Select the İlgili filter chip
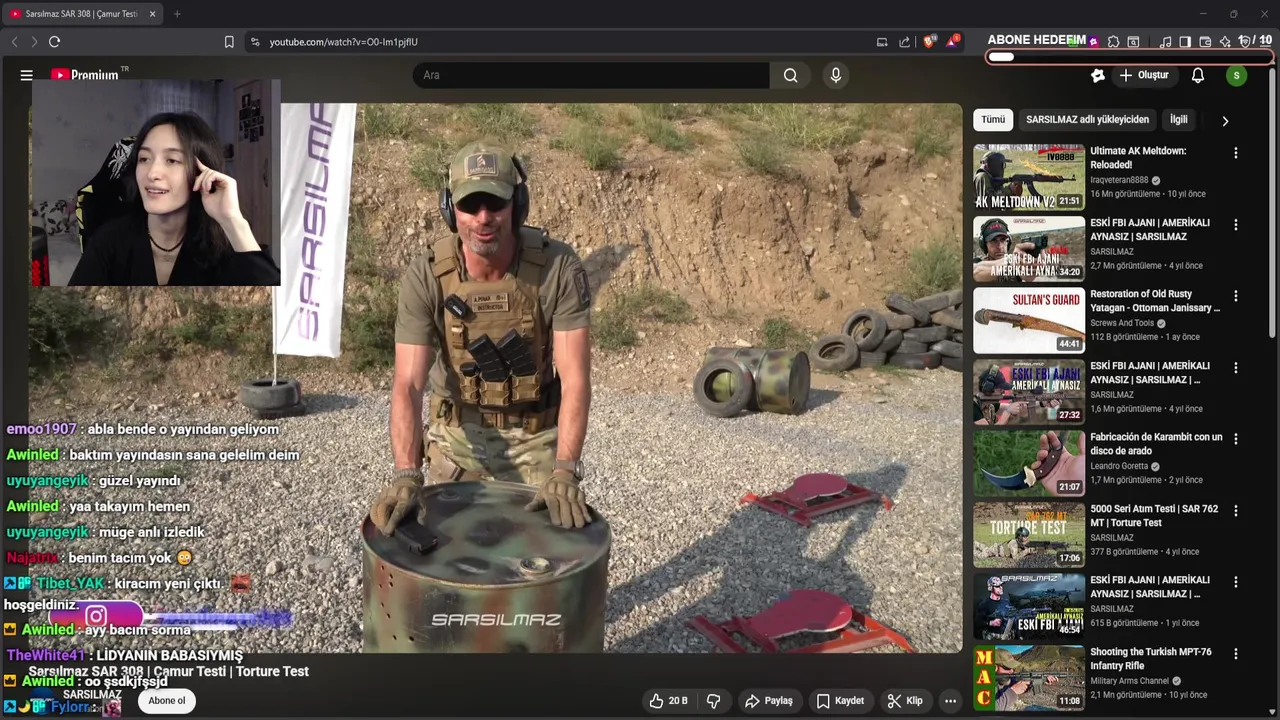This screenshot has width=1280, height=720. [1179, 120]
